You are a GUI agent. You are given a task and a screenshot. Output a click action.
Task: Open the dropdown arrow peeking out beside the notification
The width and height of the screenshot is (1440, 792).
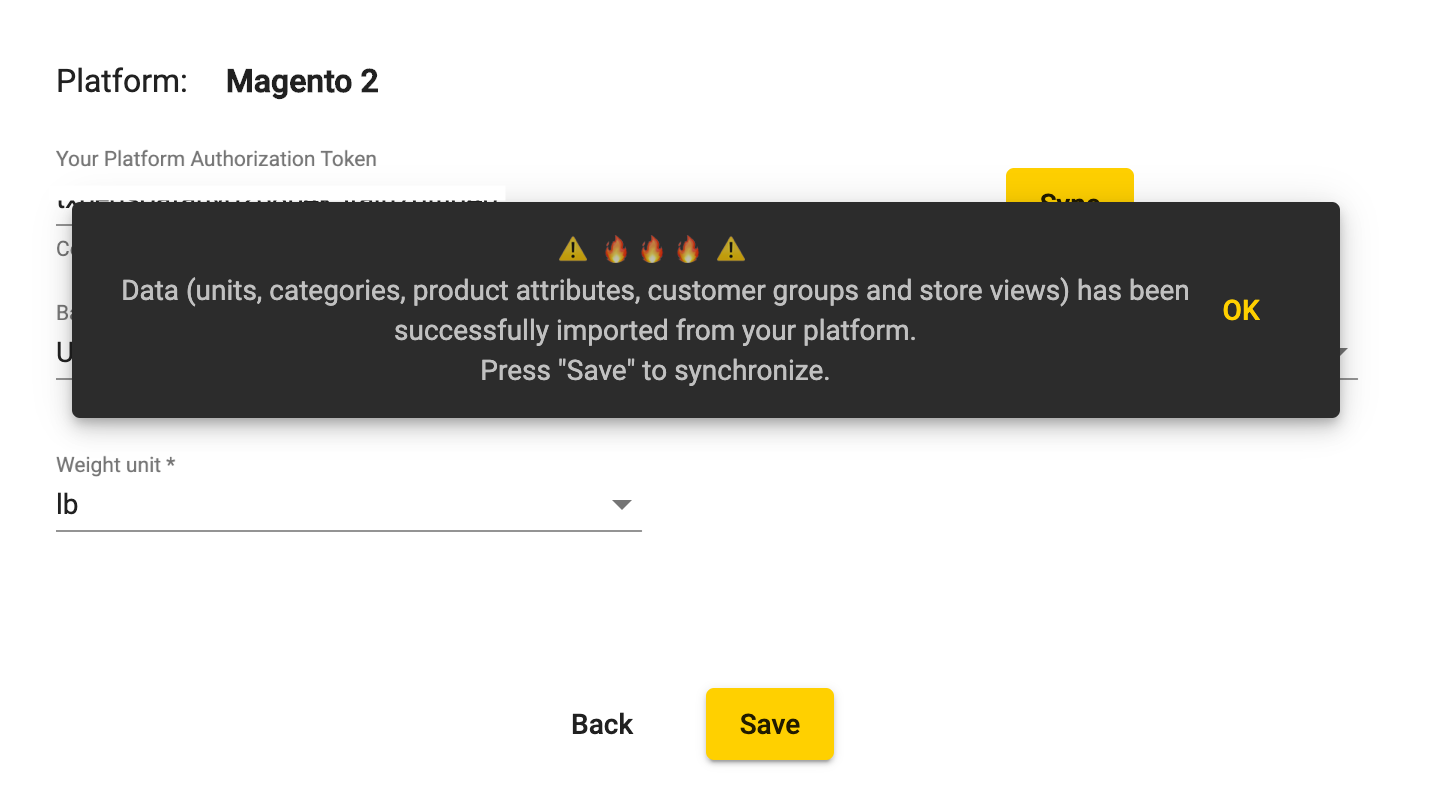click(x=1342, y=353)
